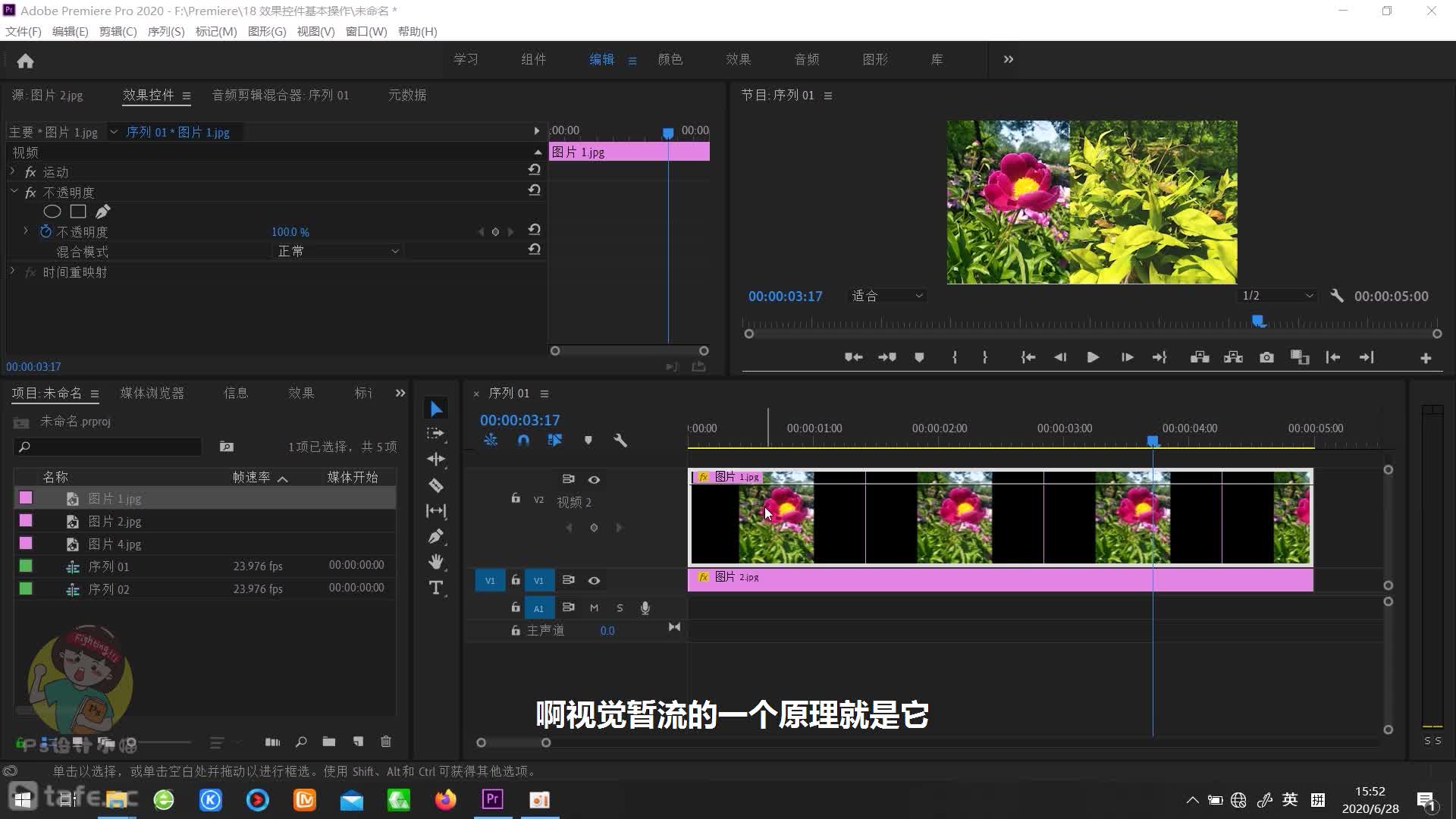Click the Lift button in program monitor
Image resolution: width=1456 pixels, height=819 pixels.
[x=1200, y=357]
